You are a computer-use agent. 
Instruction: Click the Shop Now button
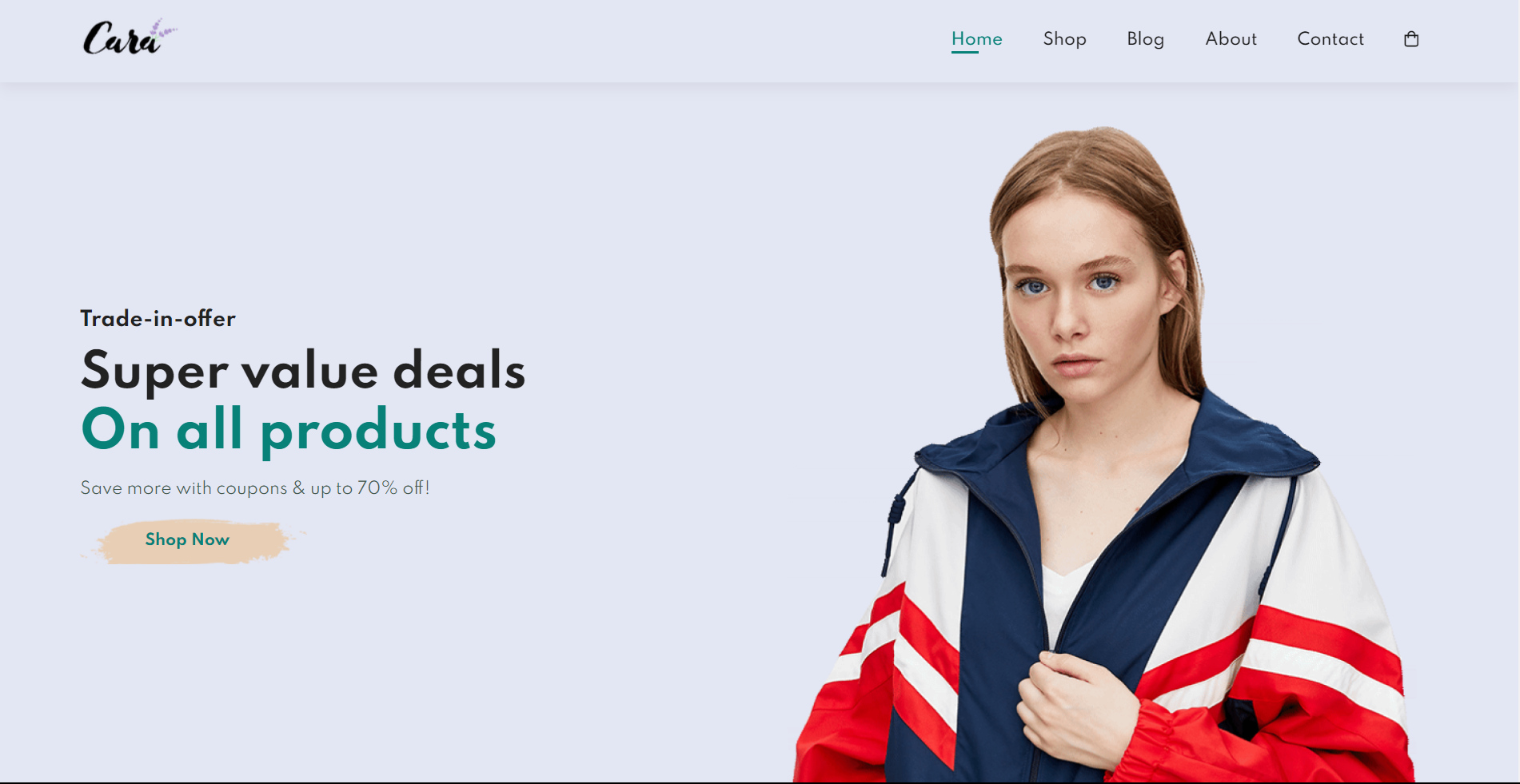pos(187,540)
